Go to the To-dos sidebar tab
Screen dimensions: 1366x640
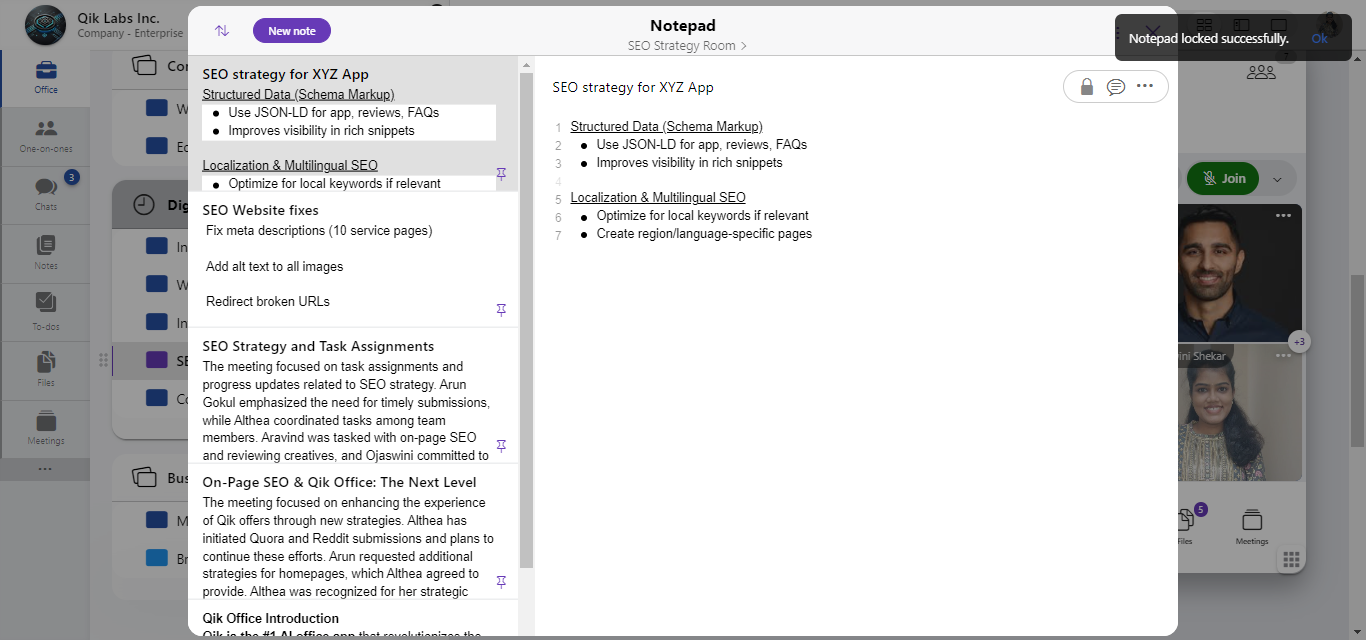(46, 311)
